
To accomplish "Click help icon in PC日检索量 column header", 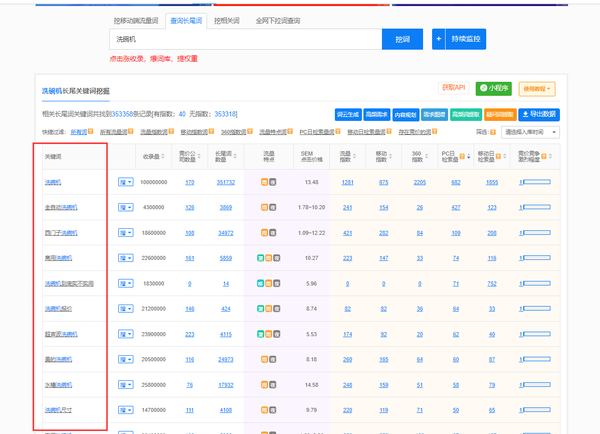I will point(462,156).
